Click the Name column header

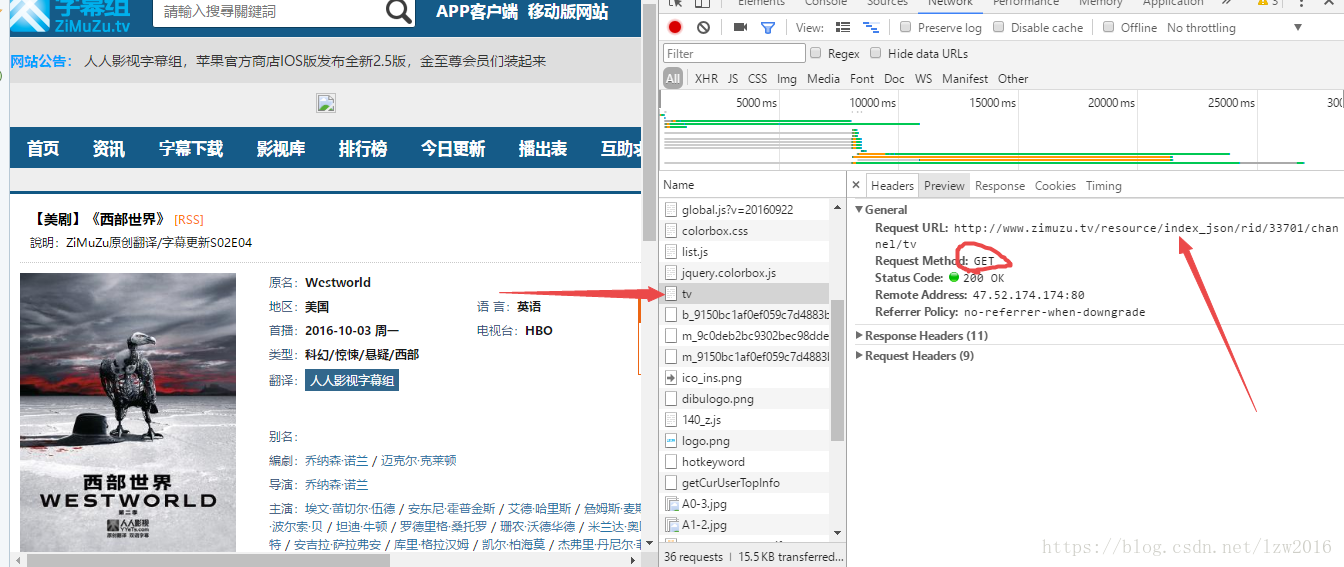[753, 185]
